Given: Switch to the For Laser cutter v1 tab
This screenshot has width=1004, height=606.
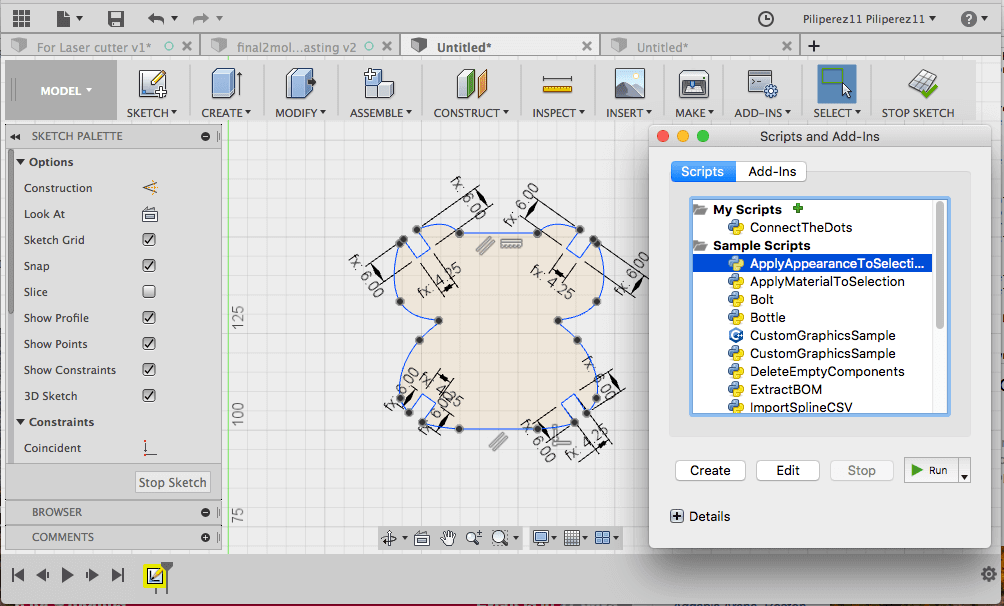Looking at the screenshot, I should click(92, 47).
